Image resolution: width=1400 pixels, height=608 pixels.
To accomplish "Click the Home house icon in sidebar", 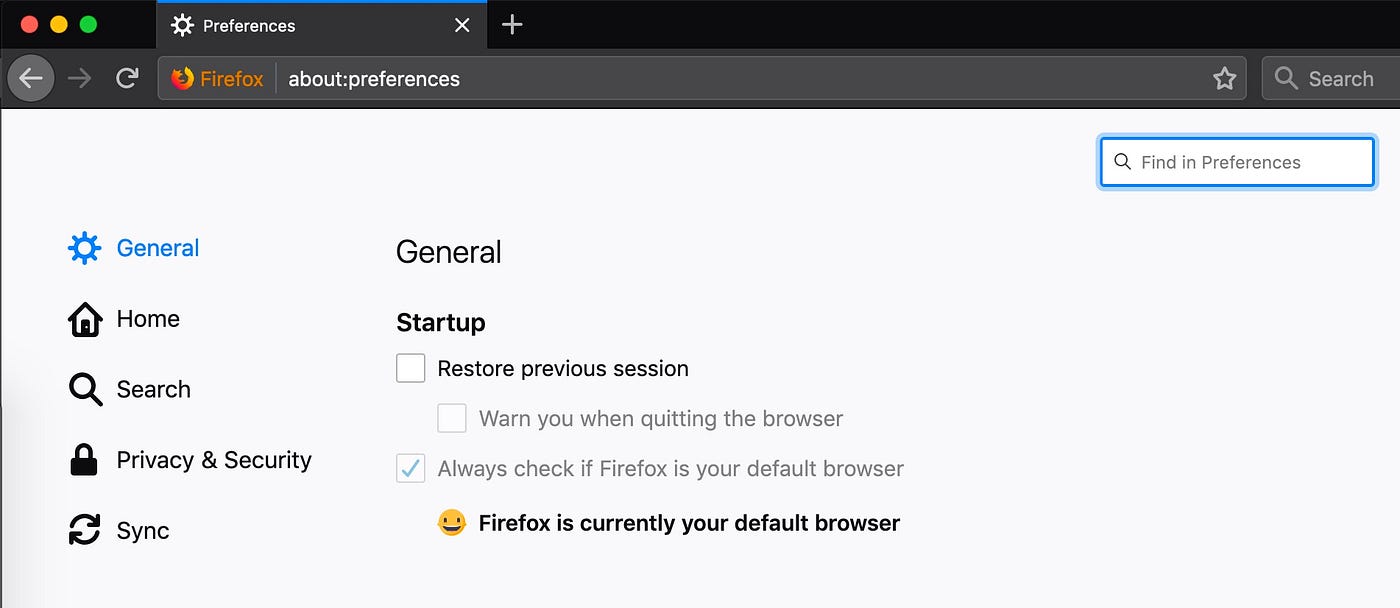I will click(x=85, y=319).
